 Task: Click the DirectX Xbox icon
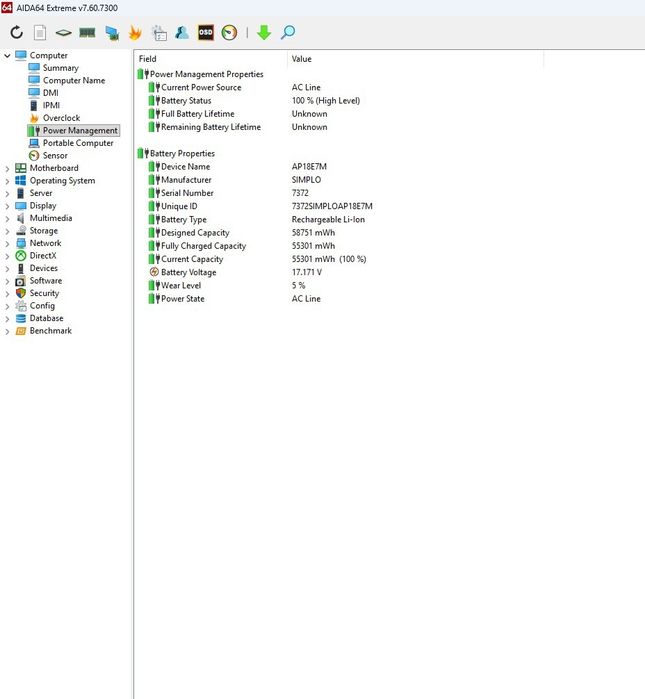click(x=21, y=255)
